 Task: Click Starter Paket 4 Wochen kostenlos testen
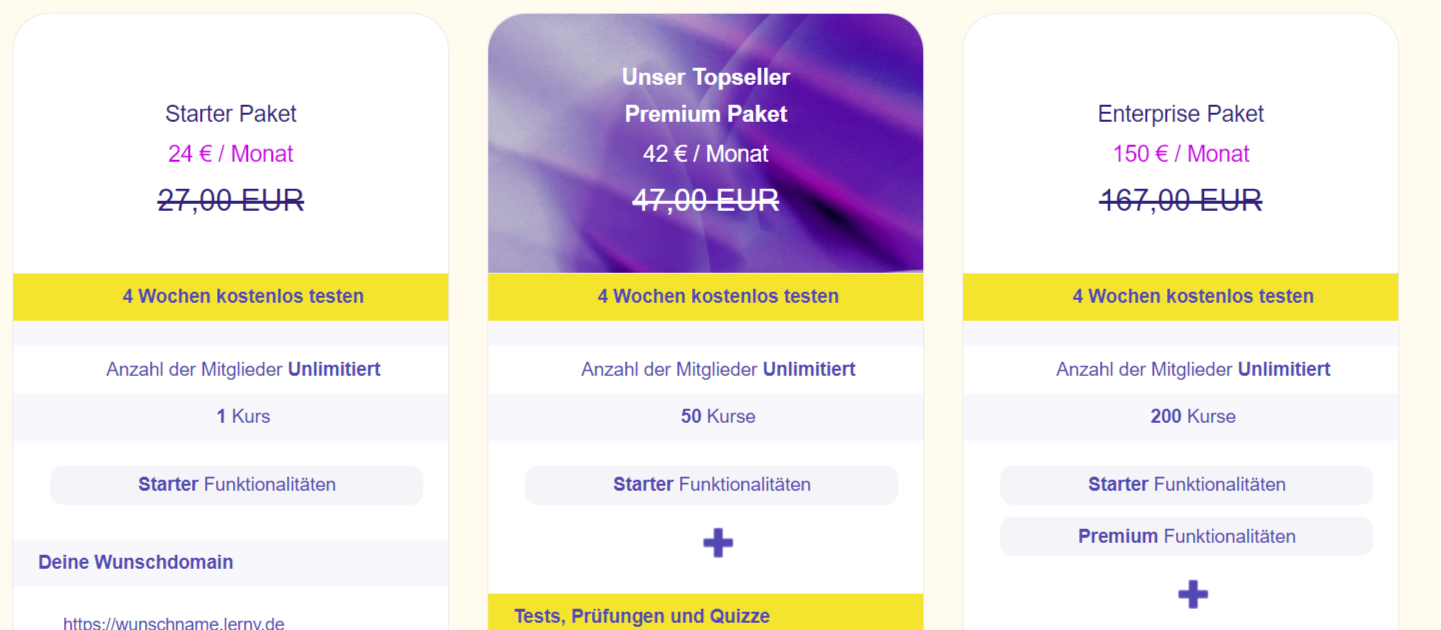tap(231, 296)
